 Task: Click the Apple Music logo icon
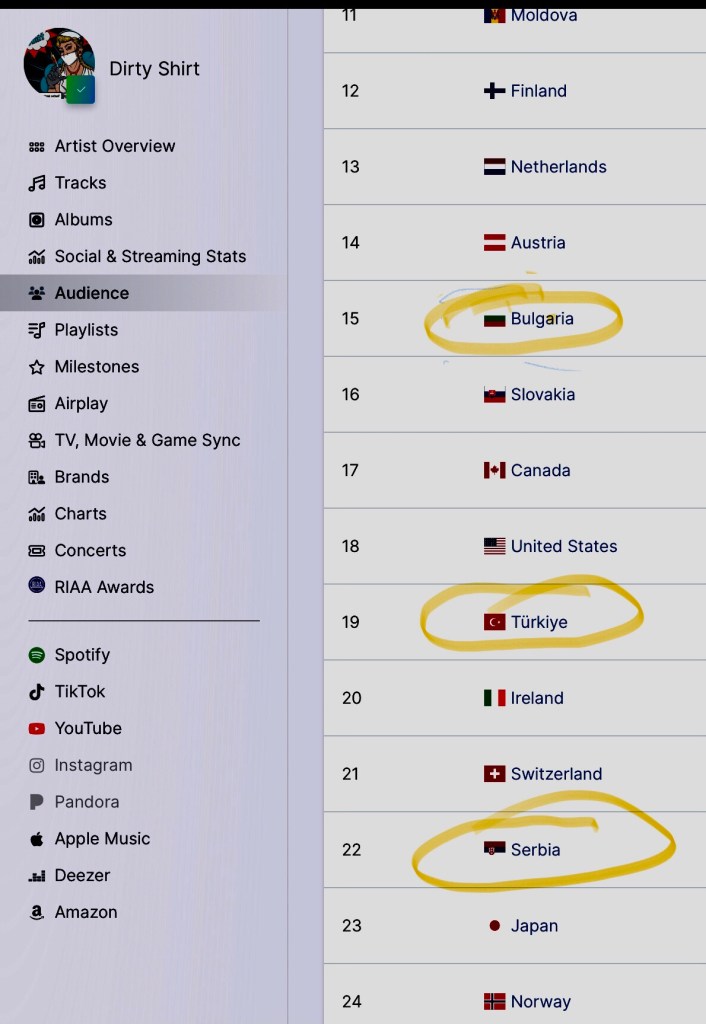click(37, 839)
